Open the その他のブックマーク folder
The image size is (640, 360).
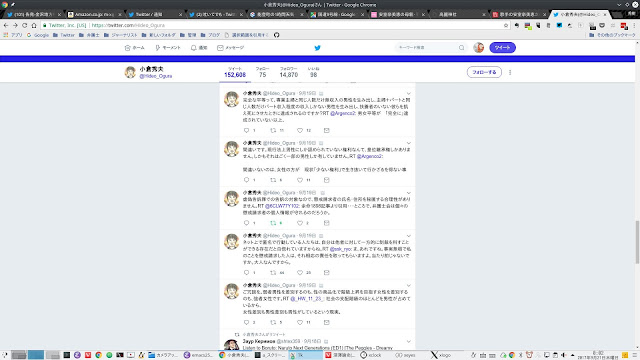[612, 35]
